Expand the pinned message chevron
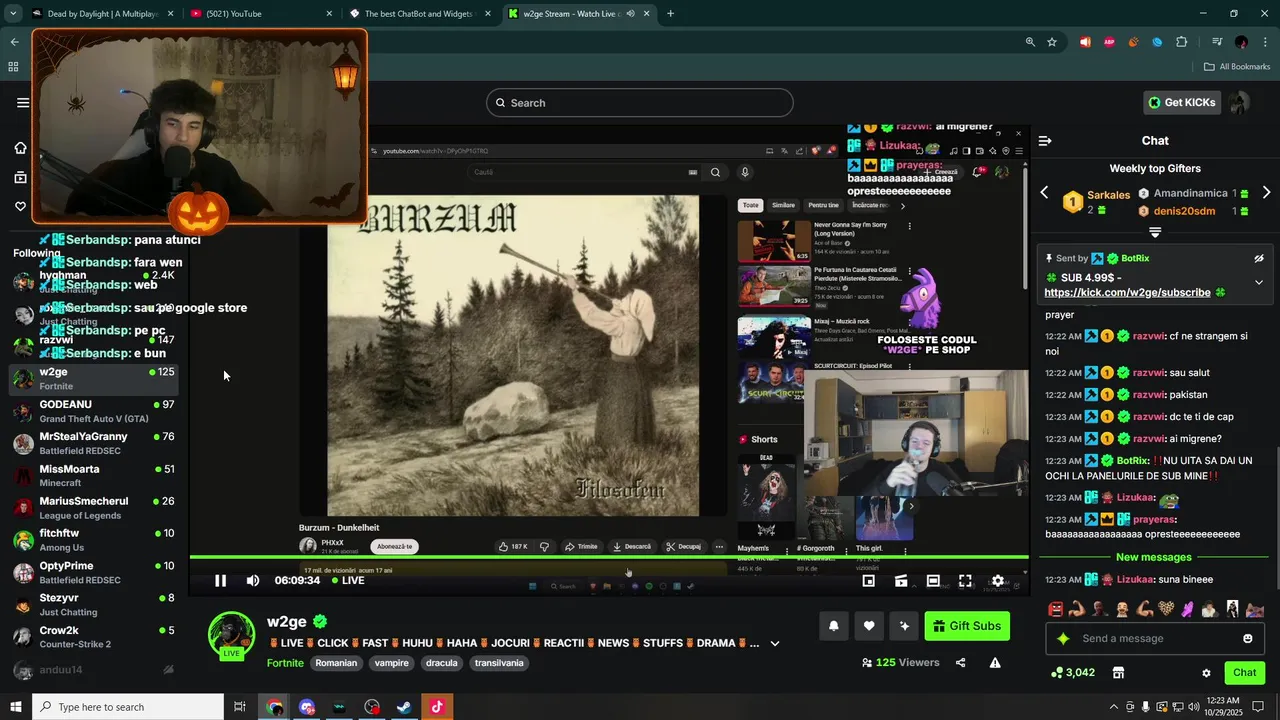 [1259, 283]
